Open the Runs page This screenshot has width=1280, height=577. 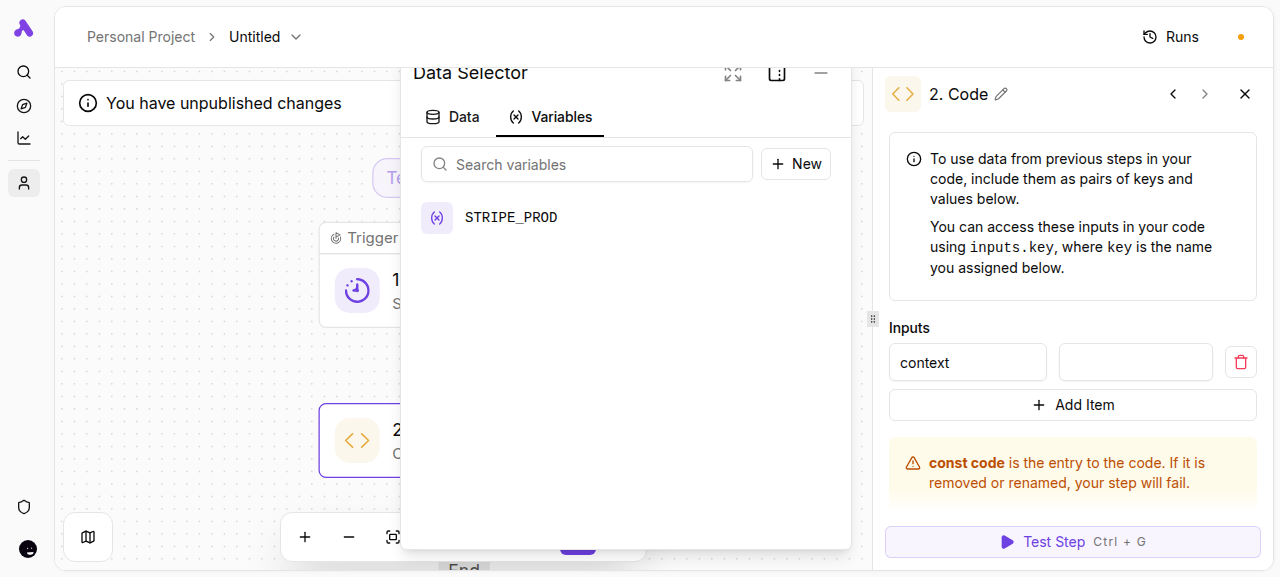[1170, 37]
